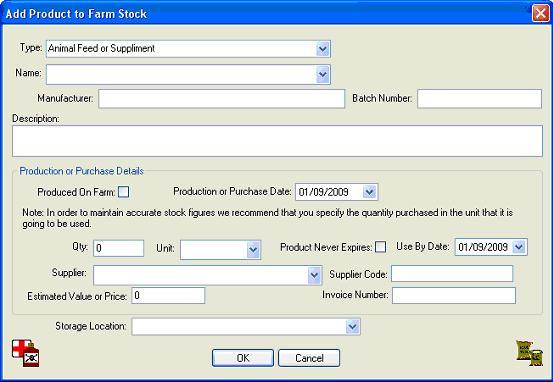Image resolution: width=553 pixels, height=382 pixels.
Task: Open the Storage Location dropdown
Action: pyautogui.click(x=352, y=327)
